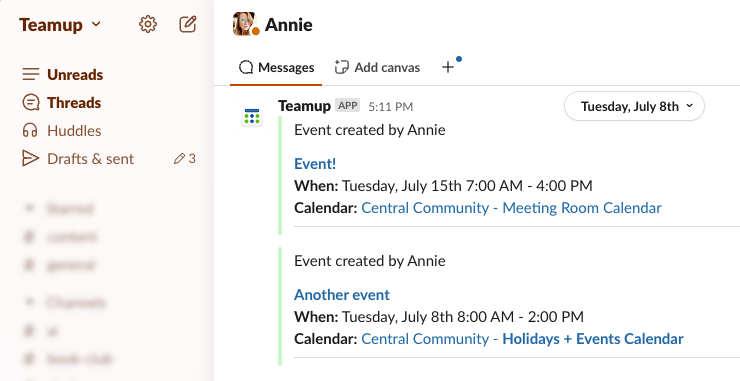Click the drafts count pencil badge showing 3
Screen dimensions: 740x381
pyautogui.click(x=185, y=159)
